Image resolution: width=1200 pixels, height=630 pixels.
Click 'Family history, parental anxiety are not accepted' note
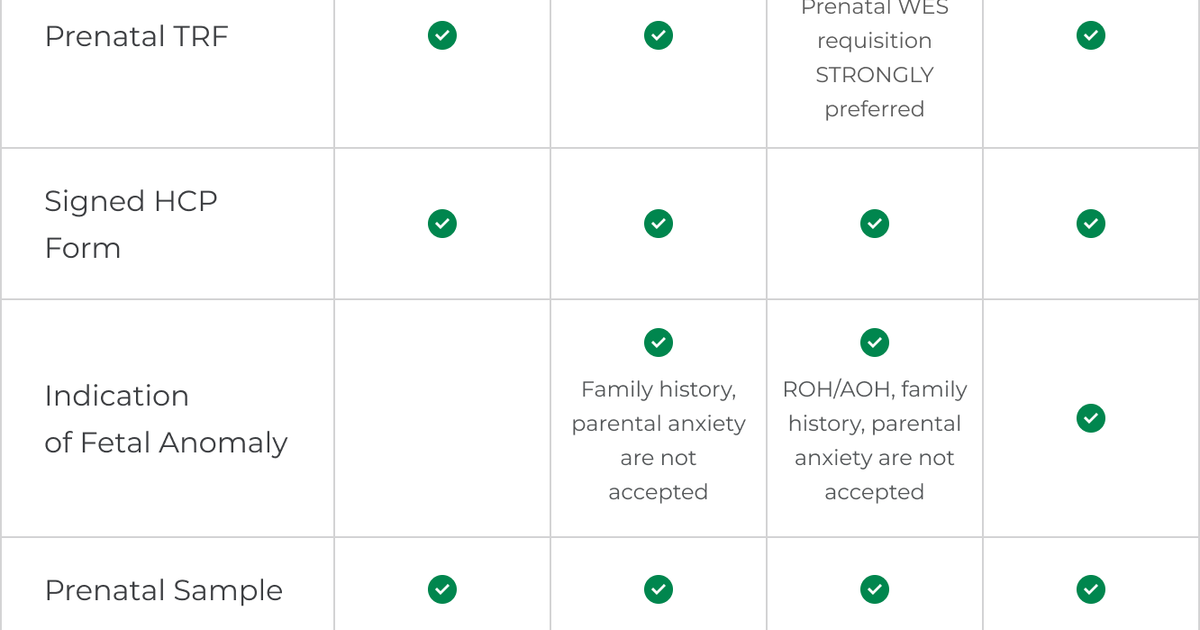(658, 440)
